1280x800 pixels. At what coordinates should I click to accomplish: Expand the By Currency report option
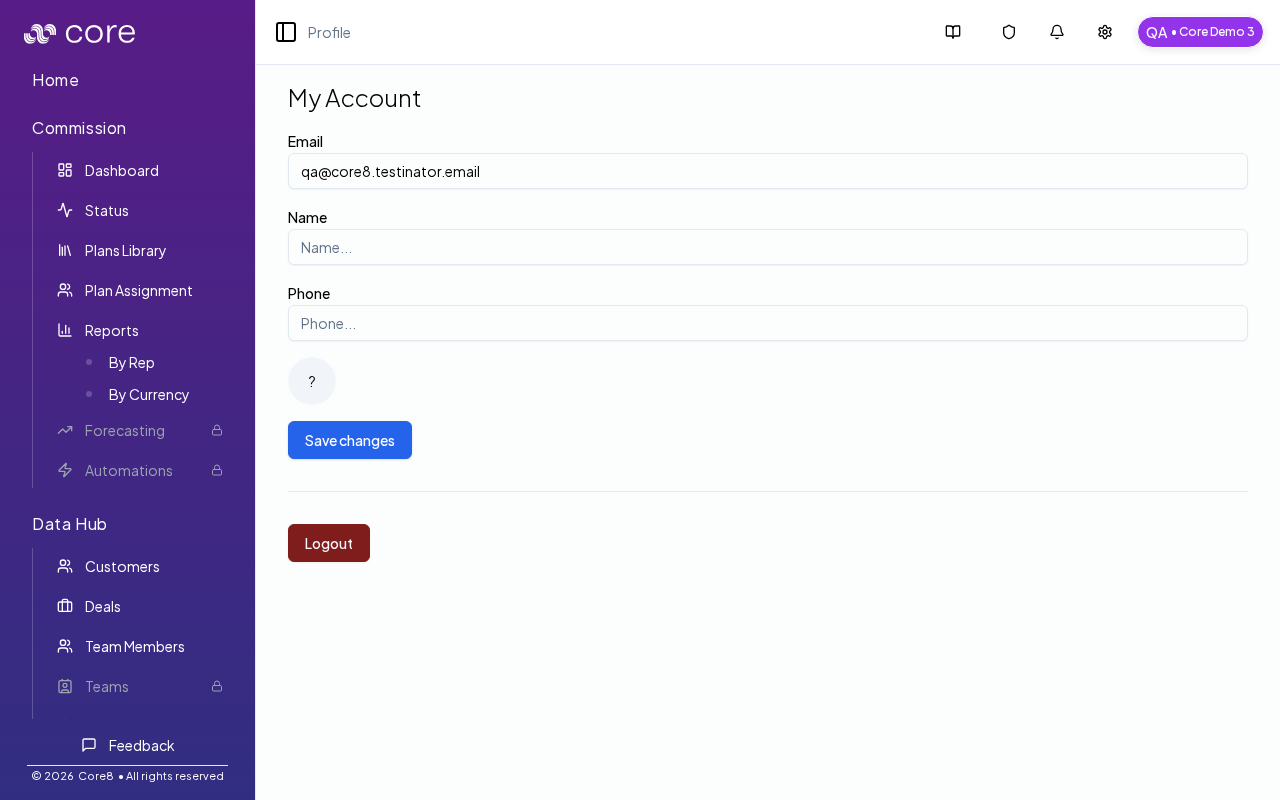(148, 394)
